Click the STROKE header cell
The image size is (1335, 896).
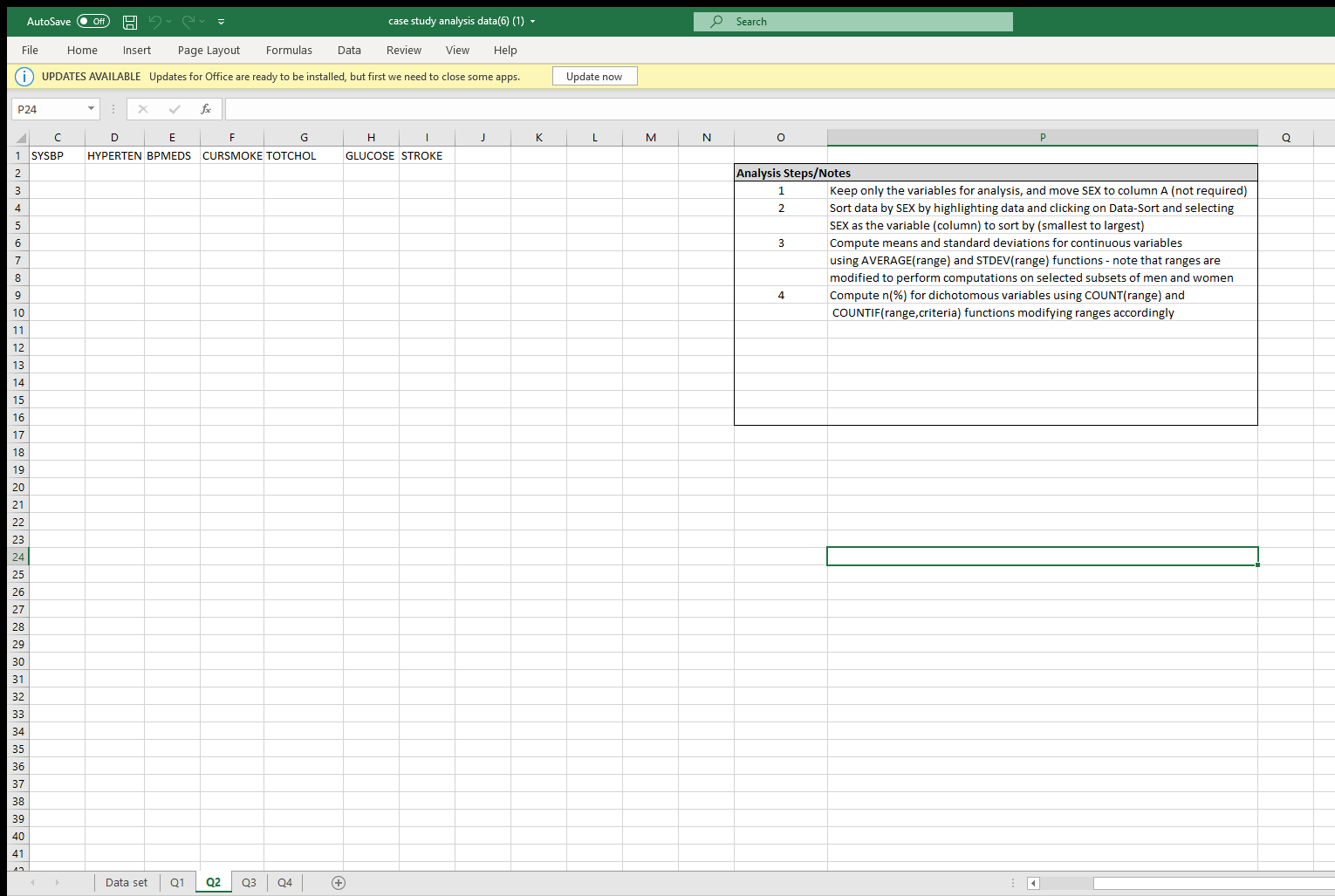pyautogui.click(x=428, y=155)
